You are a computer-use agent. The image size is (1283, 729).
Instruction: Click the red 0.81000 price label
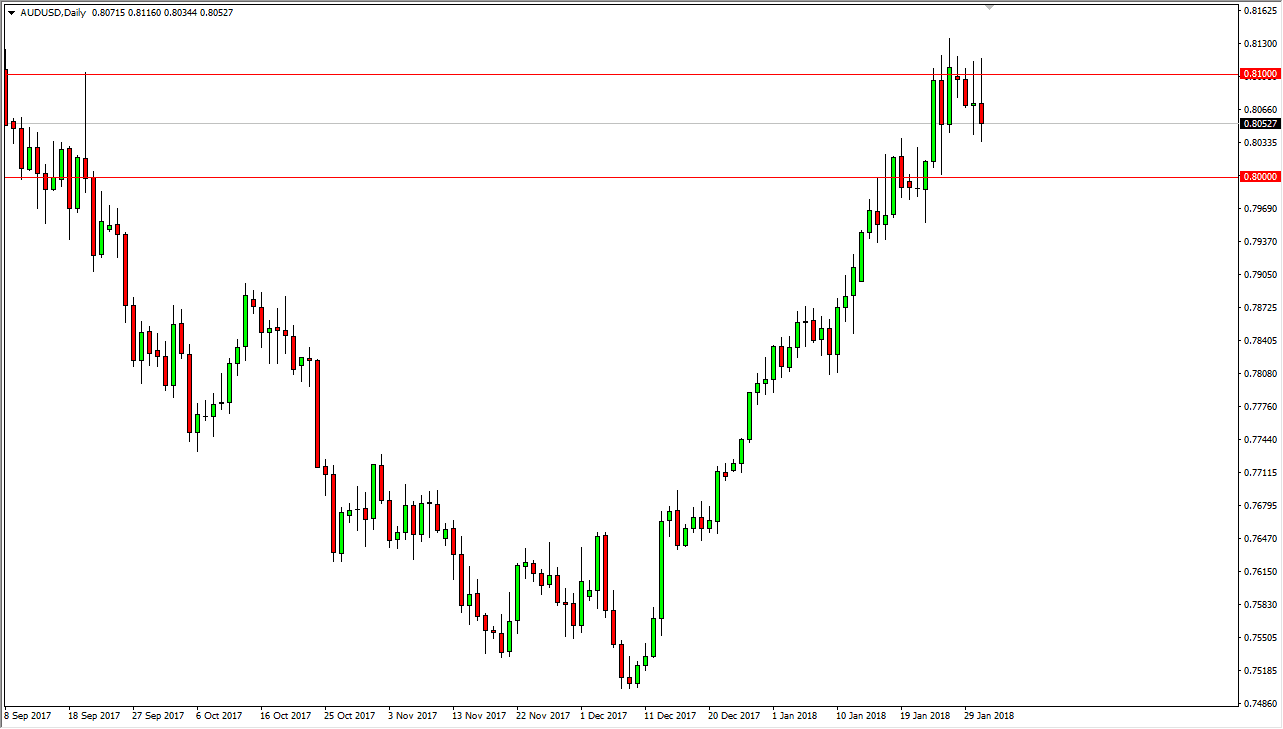pyautogui.click(x=1259, y=74)
